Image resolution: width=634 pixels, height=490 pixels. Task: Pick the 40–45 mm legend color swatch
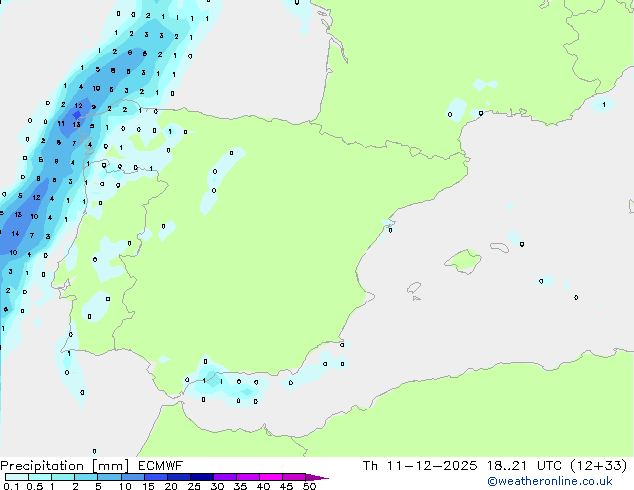pos(271,477)
